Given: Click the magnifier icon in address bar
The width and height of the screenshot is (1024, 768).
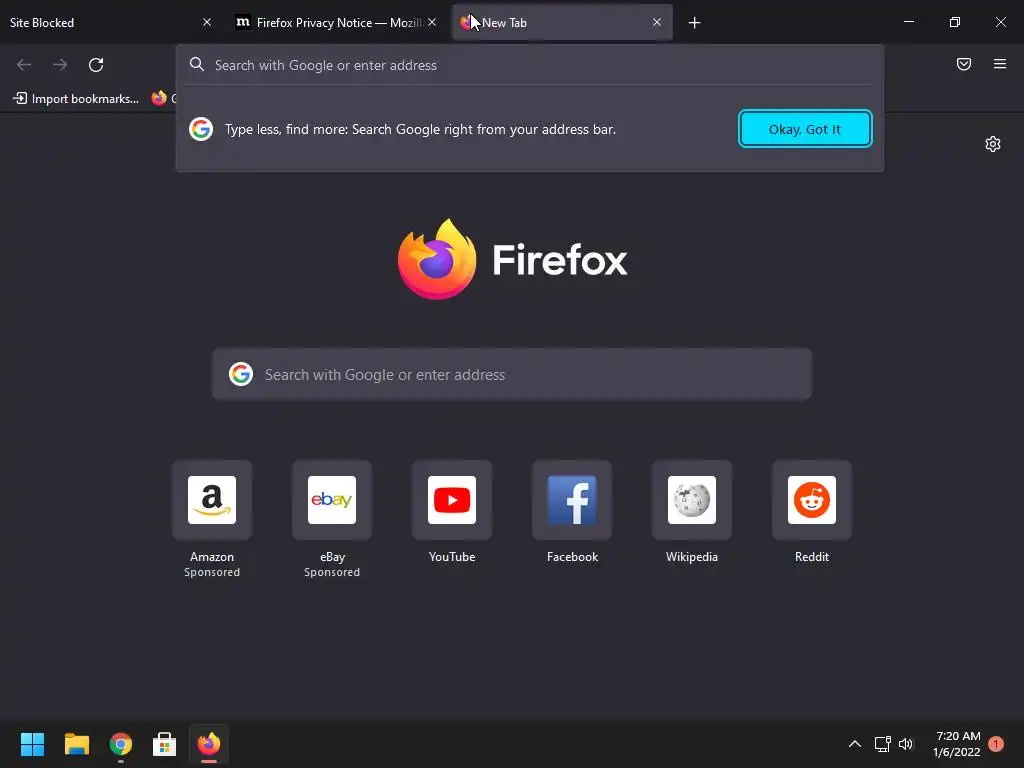Looking at the screenshot, I should (197, 64).
